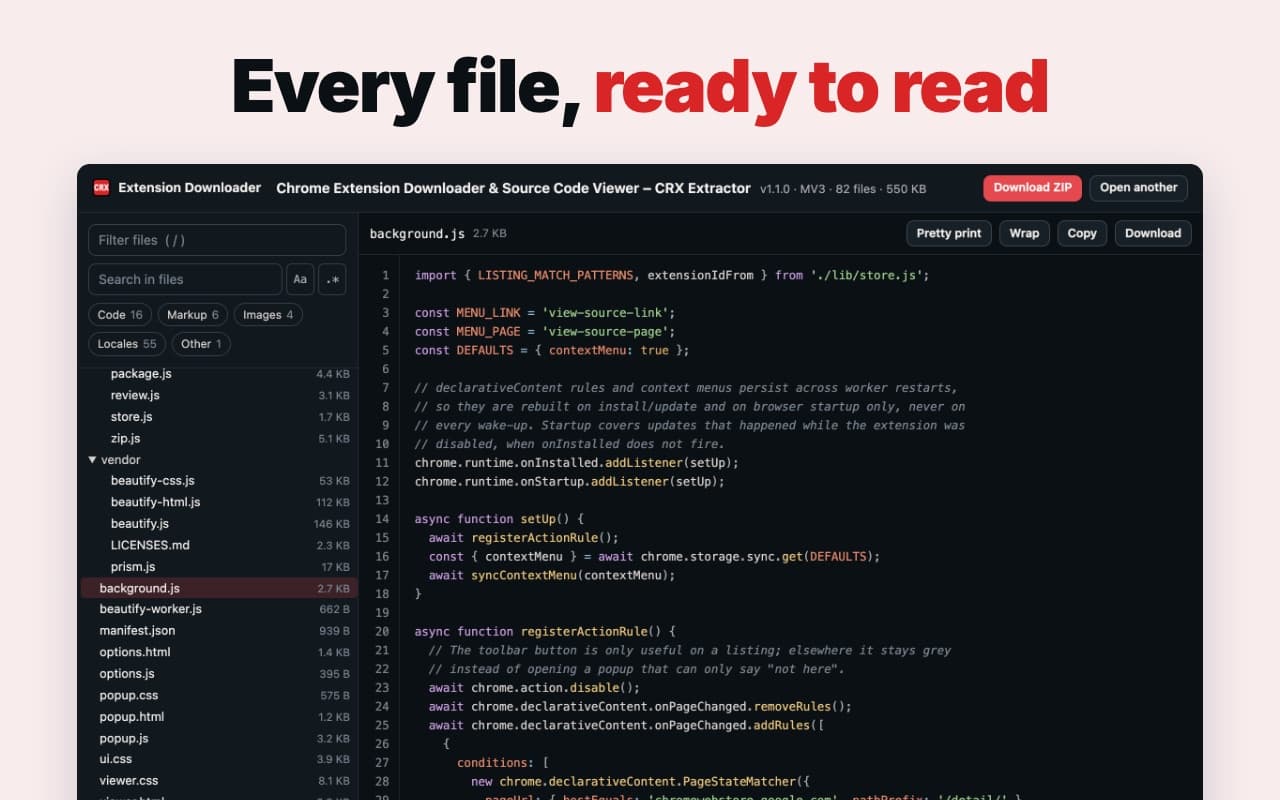1280x800 pixels.
Task: Toggle the Images 4 filter chip
Action: click(268, 314)
